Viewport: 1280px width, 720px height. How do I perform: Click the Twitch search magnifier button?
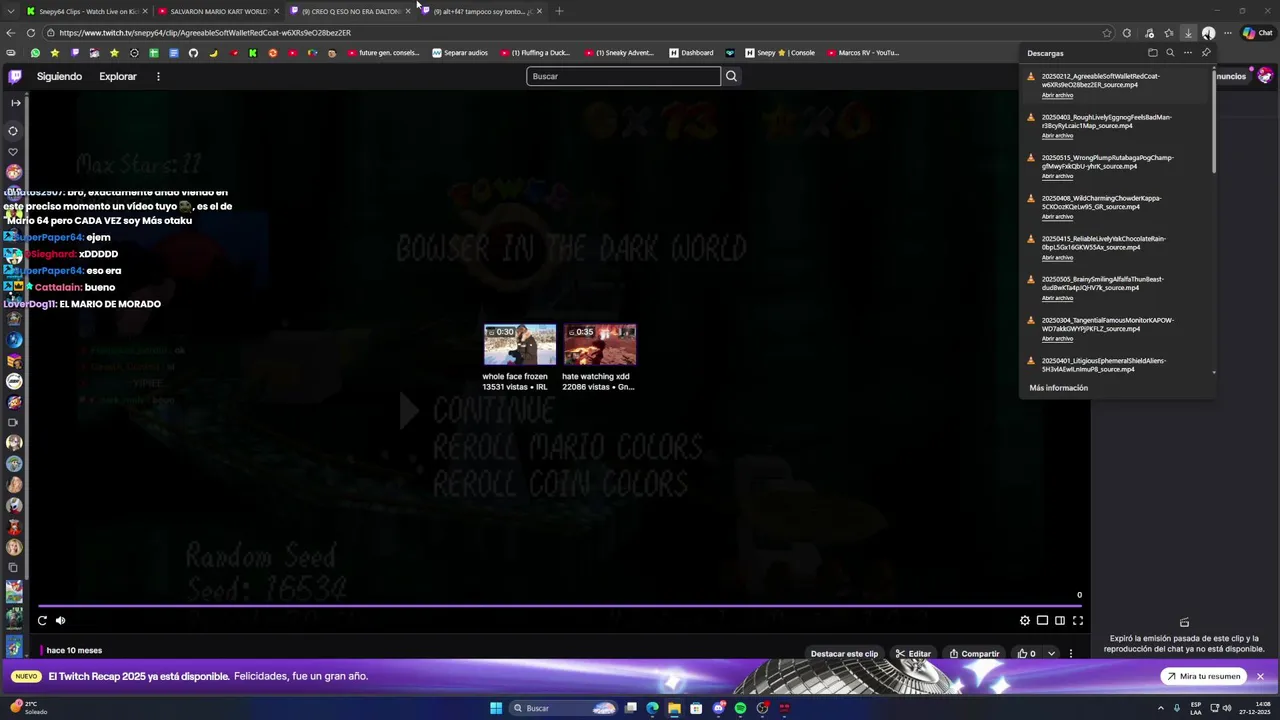tap(731, 76)
